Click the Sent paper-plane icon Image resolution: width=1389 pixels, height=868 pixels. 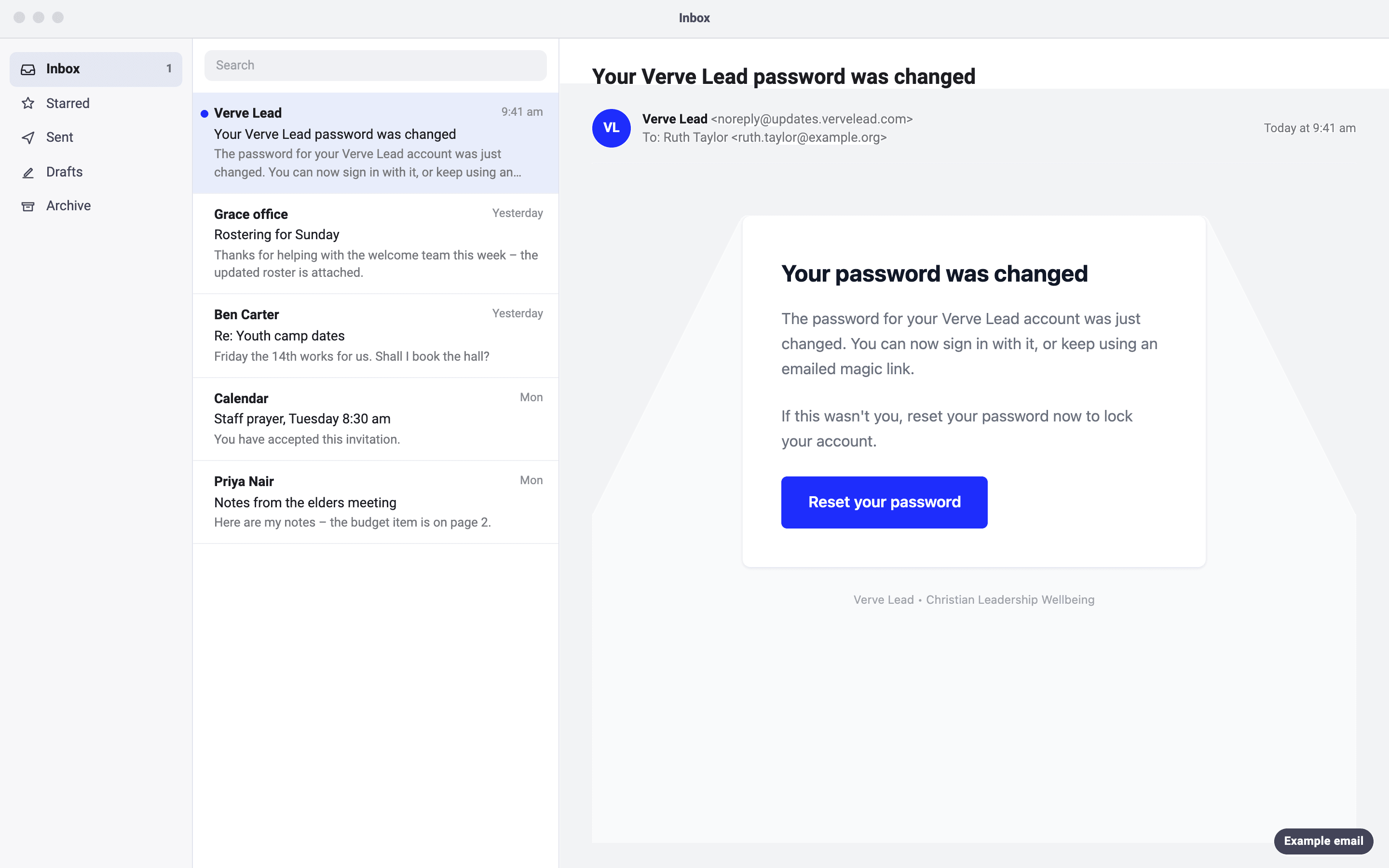point(28,138)
